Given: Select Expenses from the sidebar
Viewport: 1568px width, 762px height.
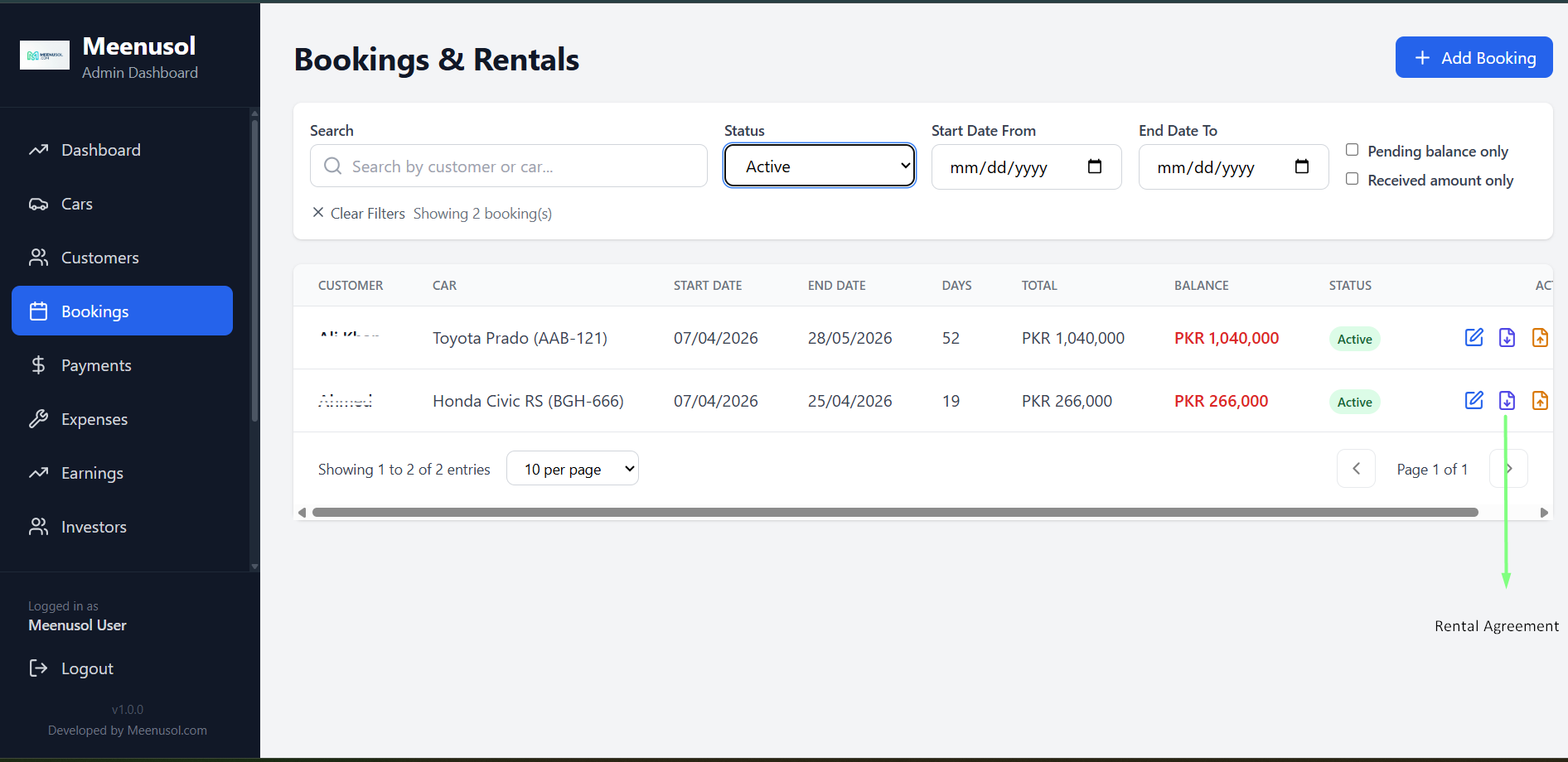Looking at the screenshot, I should [94, 419].
